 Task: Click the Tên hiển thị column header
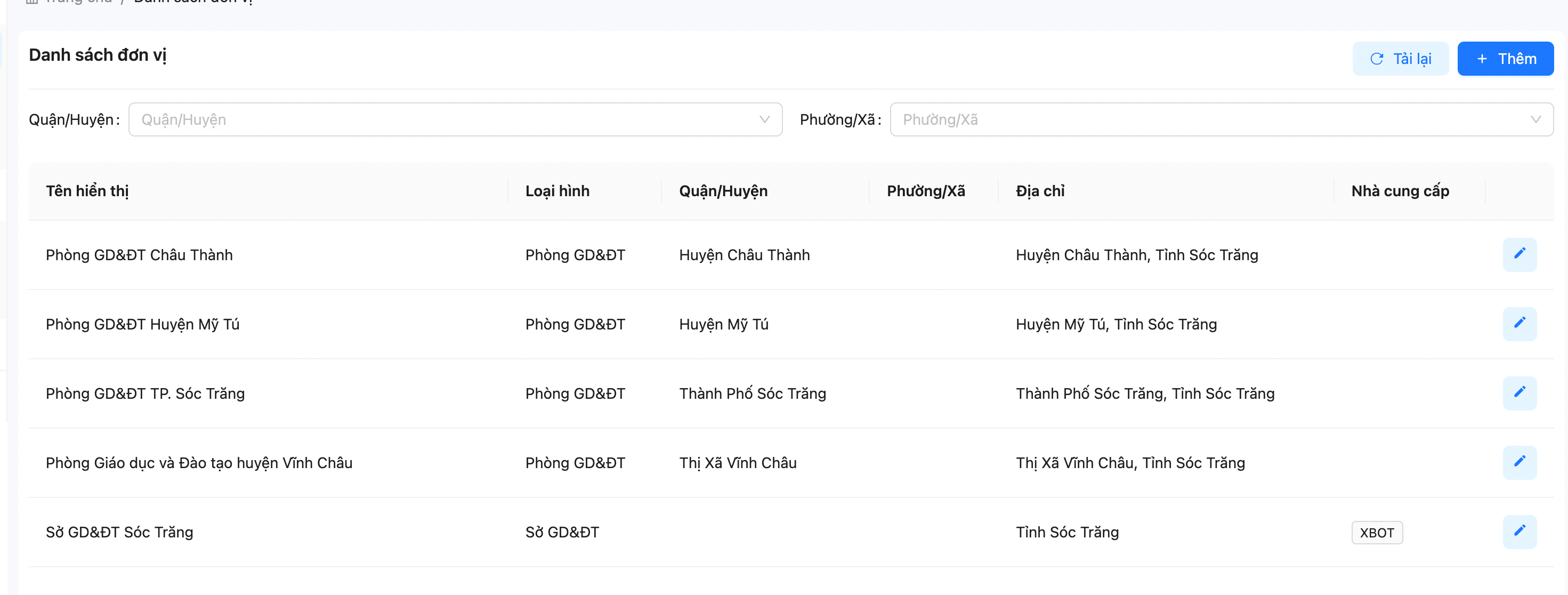[x=87, y=191]
